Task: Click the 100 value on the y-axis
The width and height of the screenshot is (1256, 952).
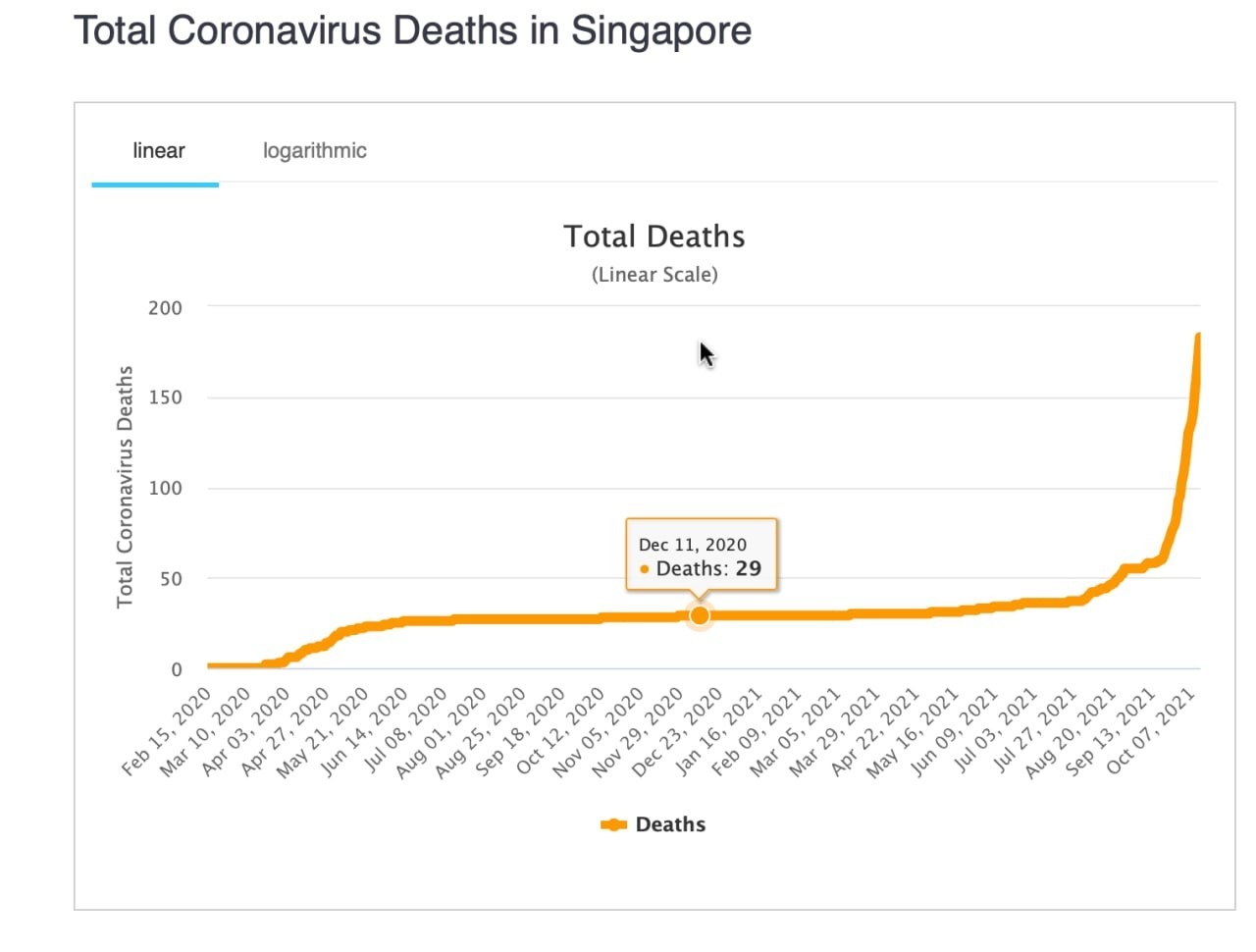Action: (165, 488)
